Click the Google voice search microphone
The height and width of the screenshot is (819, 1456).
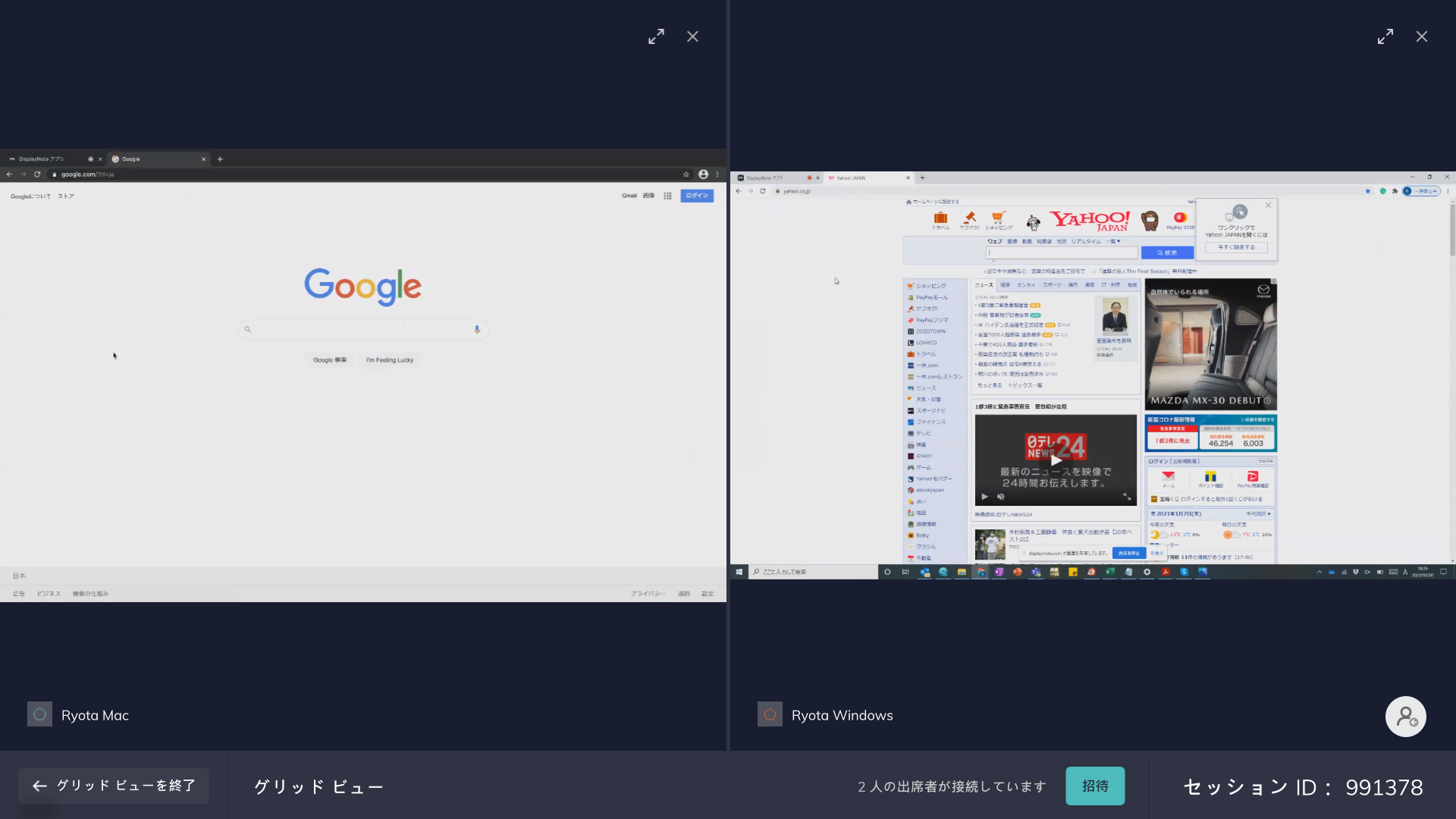tap(477, 329)
